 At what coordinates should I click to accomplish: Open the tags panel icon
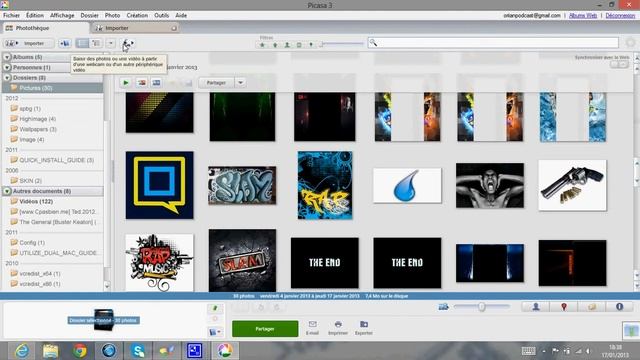tap(592, 307)
